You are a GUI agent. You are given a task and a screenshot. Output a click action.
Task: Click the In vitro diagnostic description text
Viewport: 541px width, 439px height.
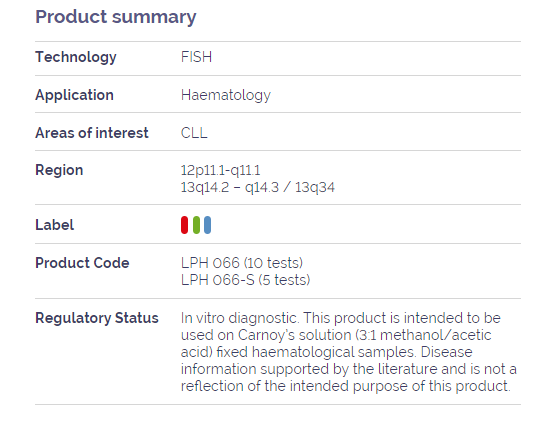(348, 352)
